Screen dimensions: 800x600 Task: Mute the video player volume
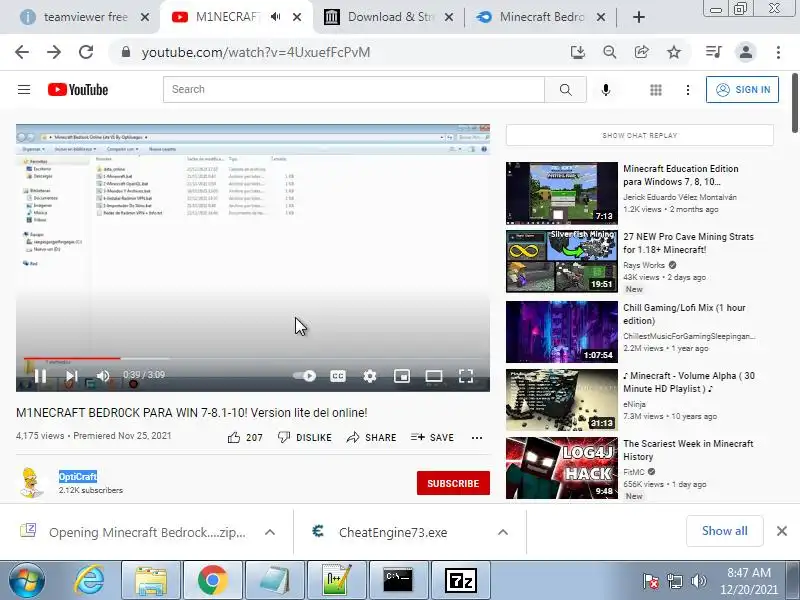tap(103, 377)
